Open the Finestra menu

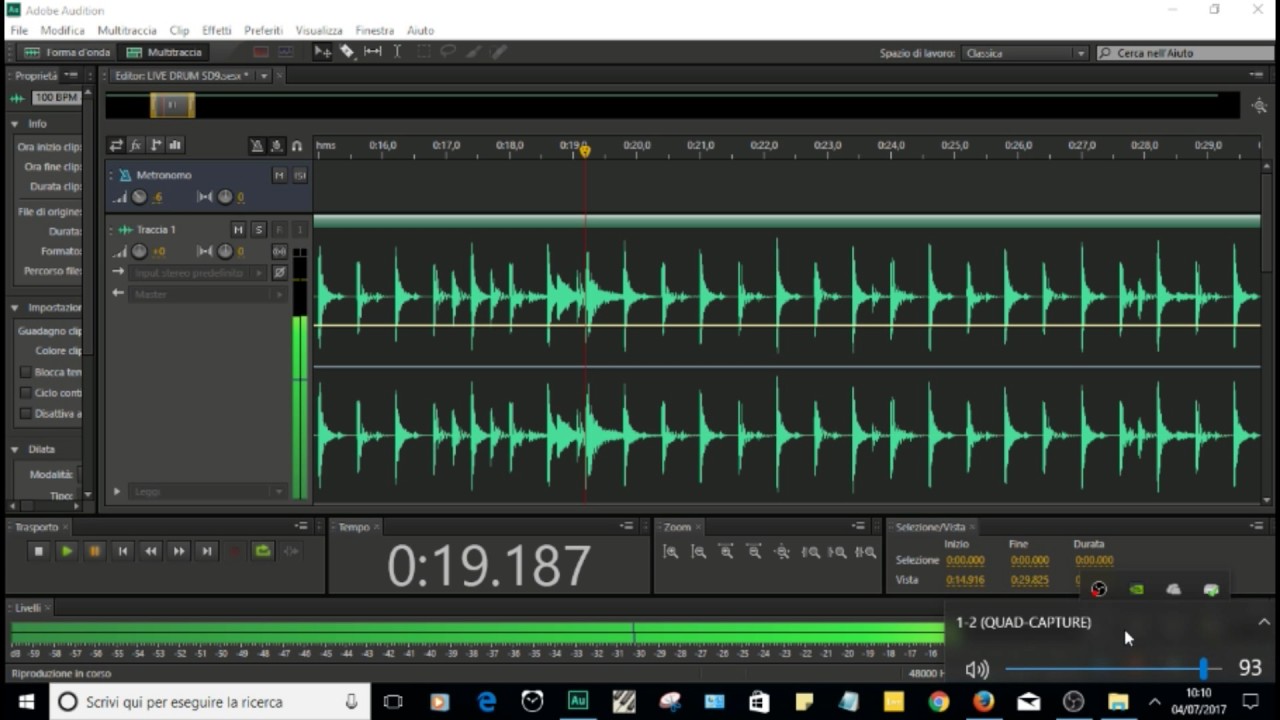(375, 31)
